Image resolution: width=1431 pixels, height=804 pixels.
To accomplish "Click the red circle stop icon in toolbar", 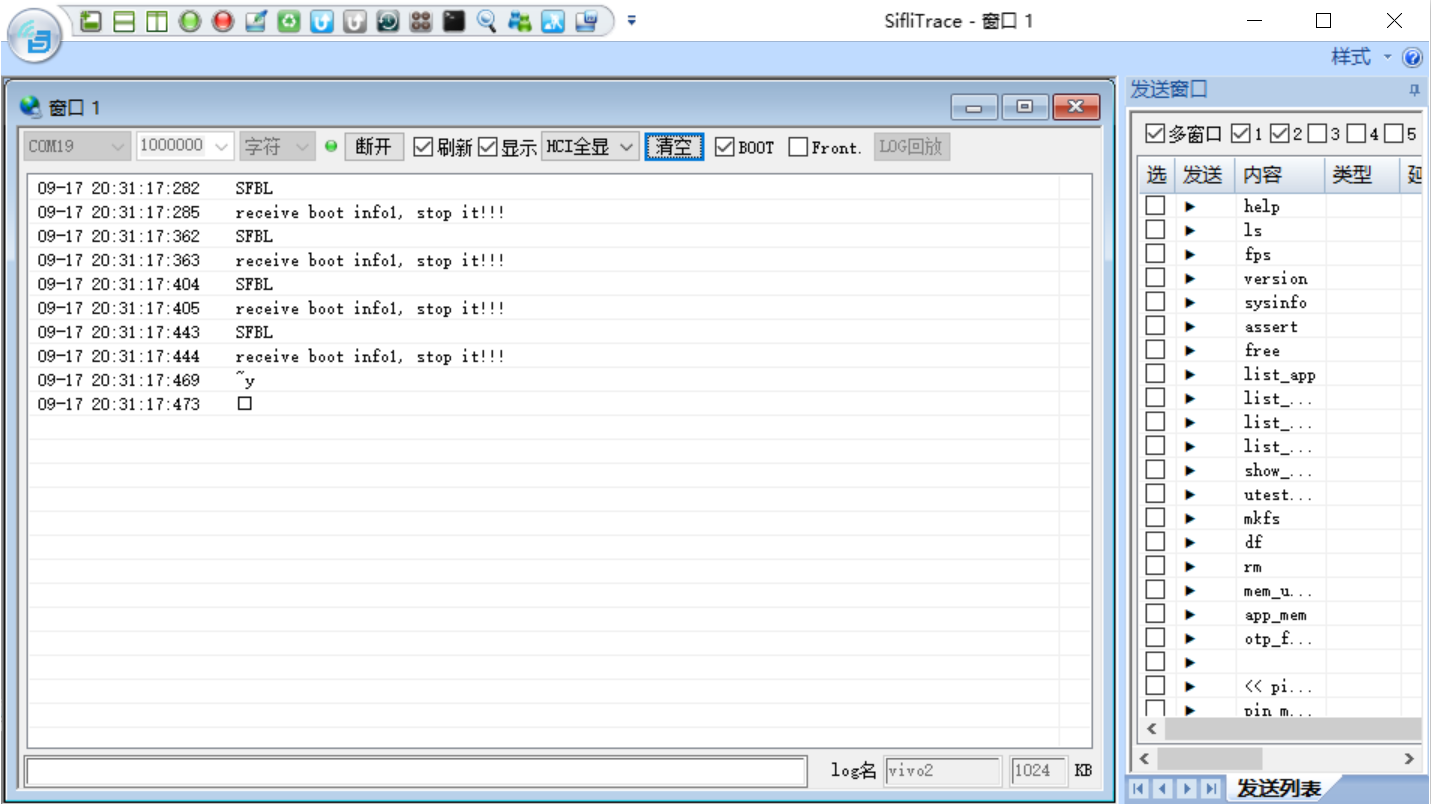I will click(223, 21).
